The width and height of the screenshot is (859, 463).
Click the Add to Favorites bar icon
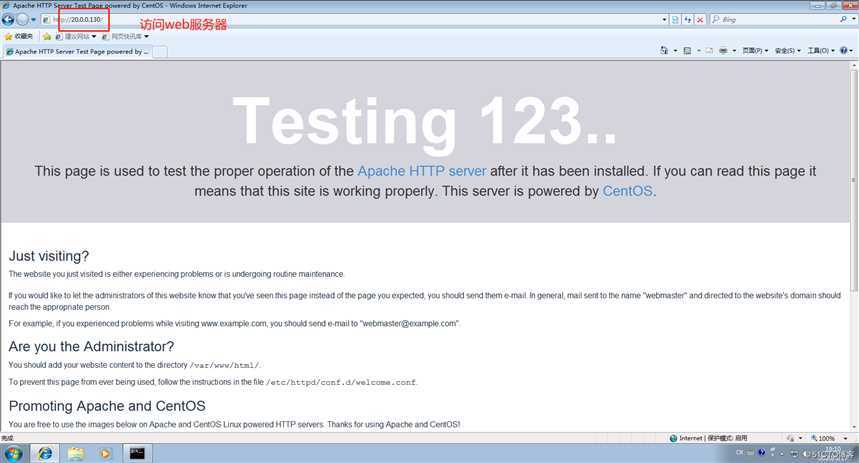pos(47,37)
